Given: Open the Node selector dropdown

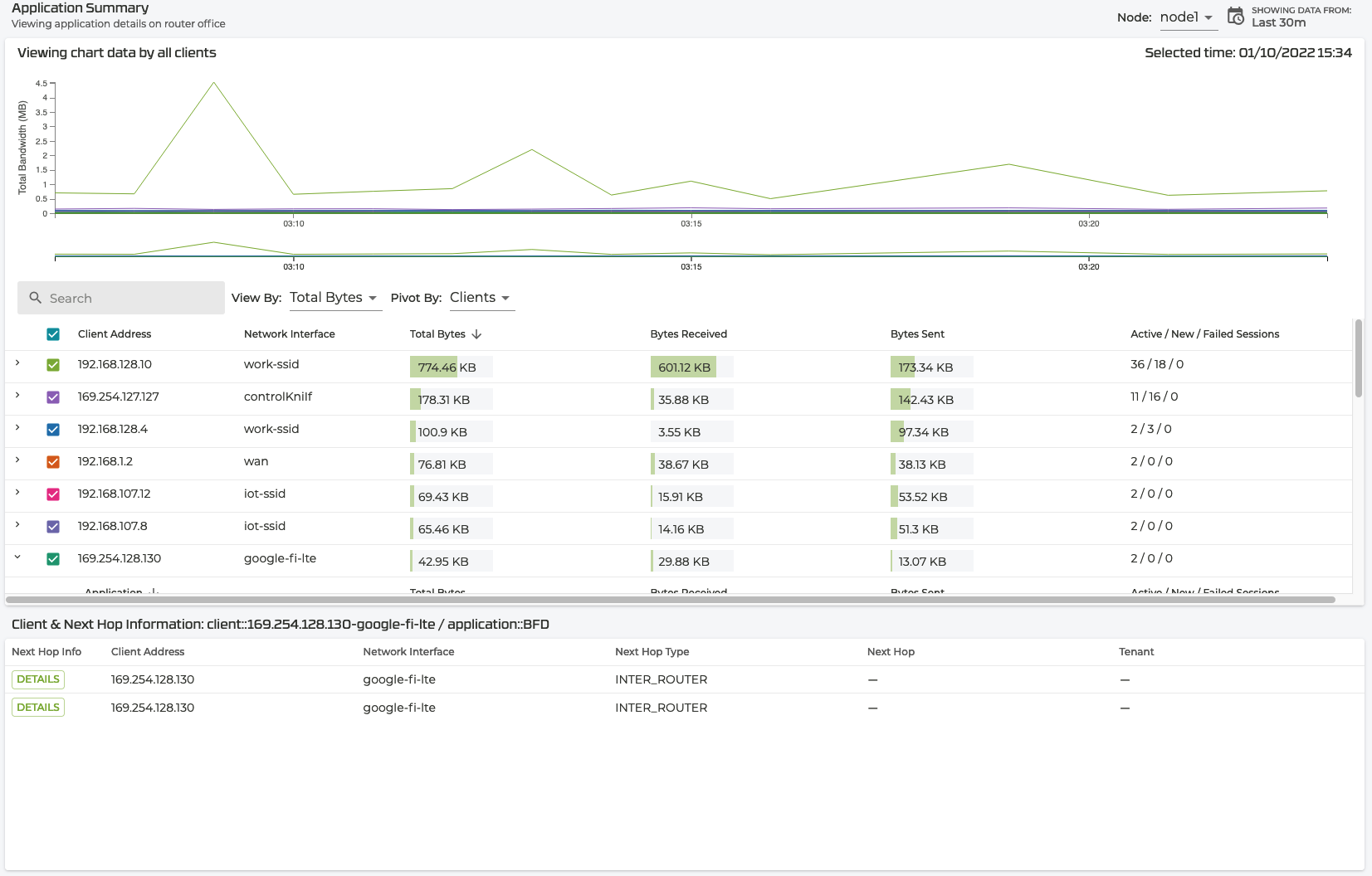Looking at the screenshot, I should coord(1187,17).
